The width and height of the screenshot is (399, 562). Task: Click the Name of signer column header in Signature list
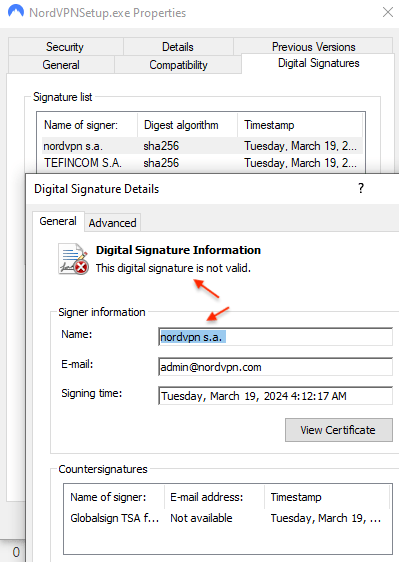click(x=87, y=125)
